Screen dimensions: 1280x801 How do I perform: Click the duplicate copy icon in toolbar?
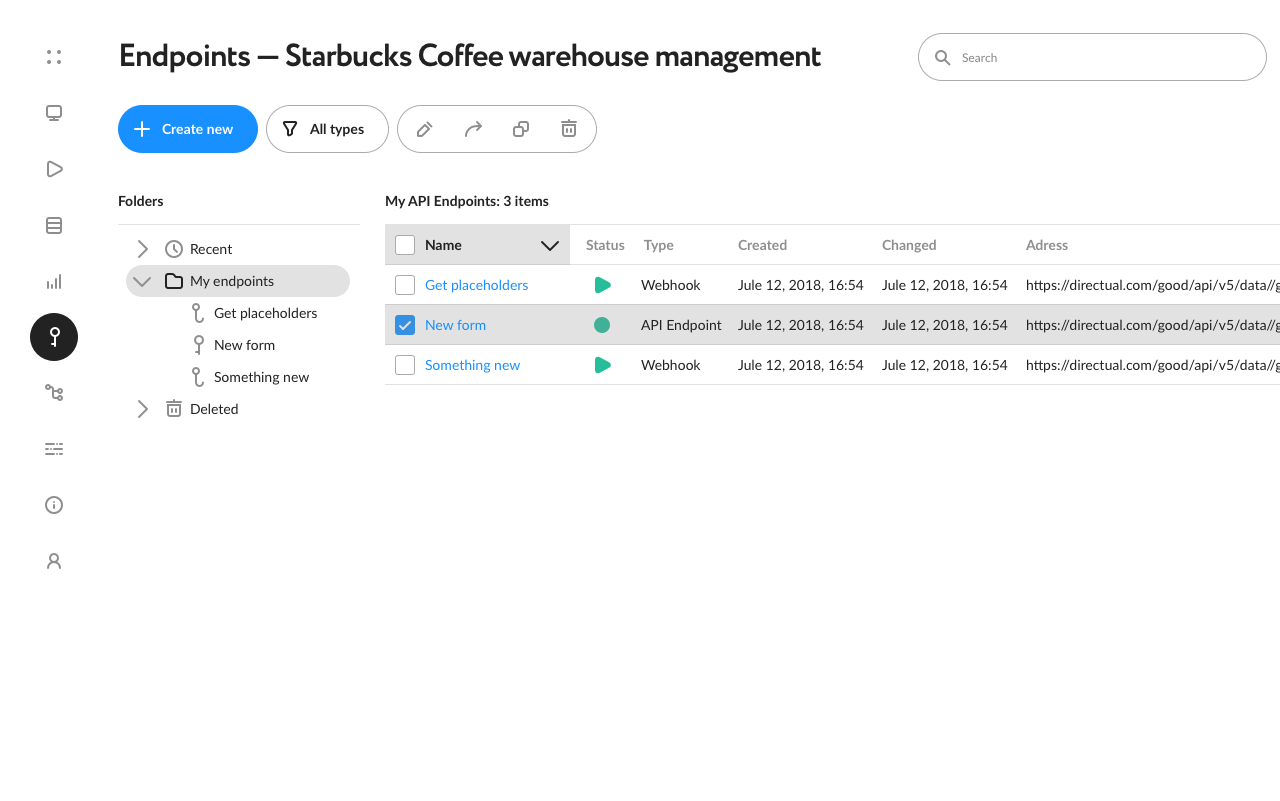[521, 129]
